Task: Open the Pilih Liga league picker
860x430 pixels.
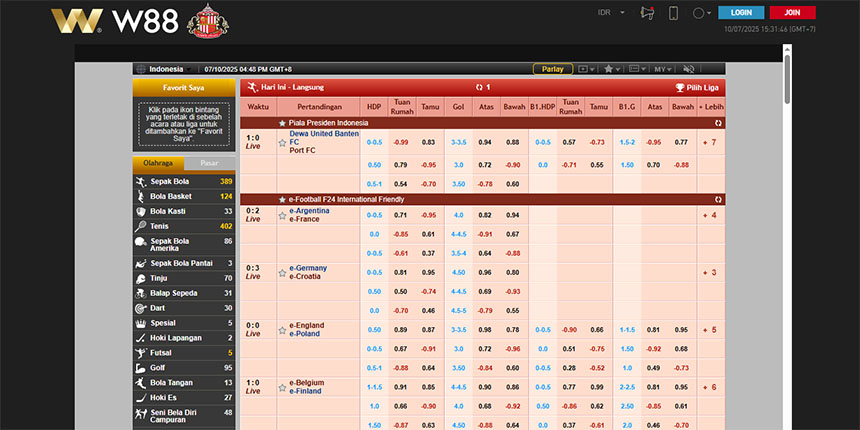Action: click(697, 87)
